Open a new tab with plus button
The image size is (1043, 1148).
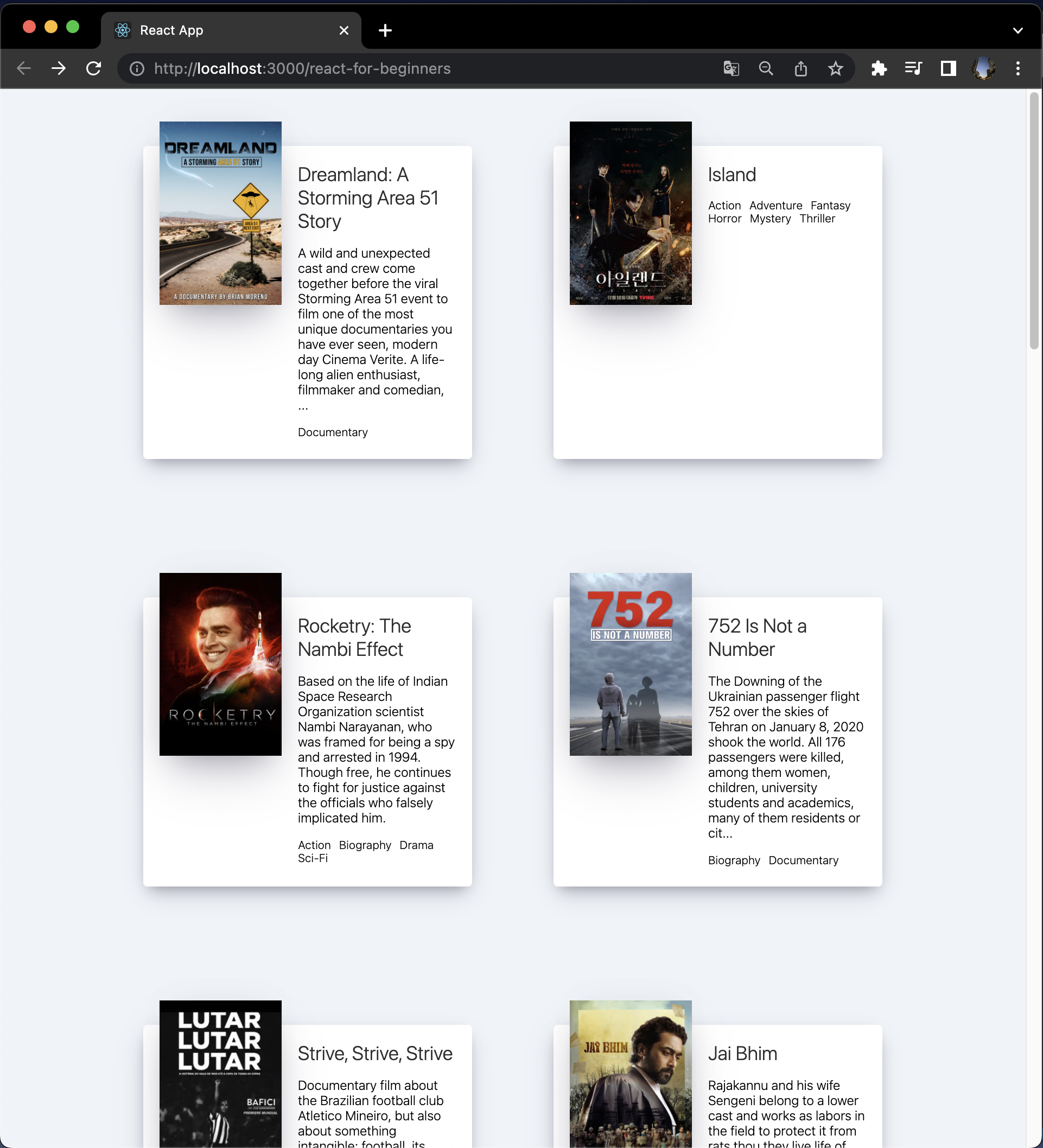pyautogui.click(x=385, y=30)
